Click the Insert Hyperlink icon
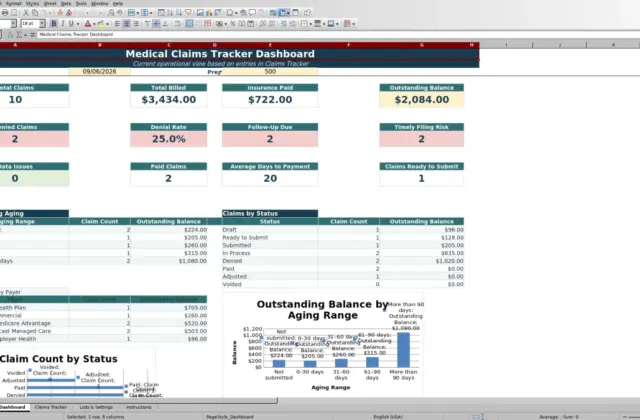Image resolution: width=640 pixels, height=420 pixels. point(243,13)
